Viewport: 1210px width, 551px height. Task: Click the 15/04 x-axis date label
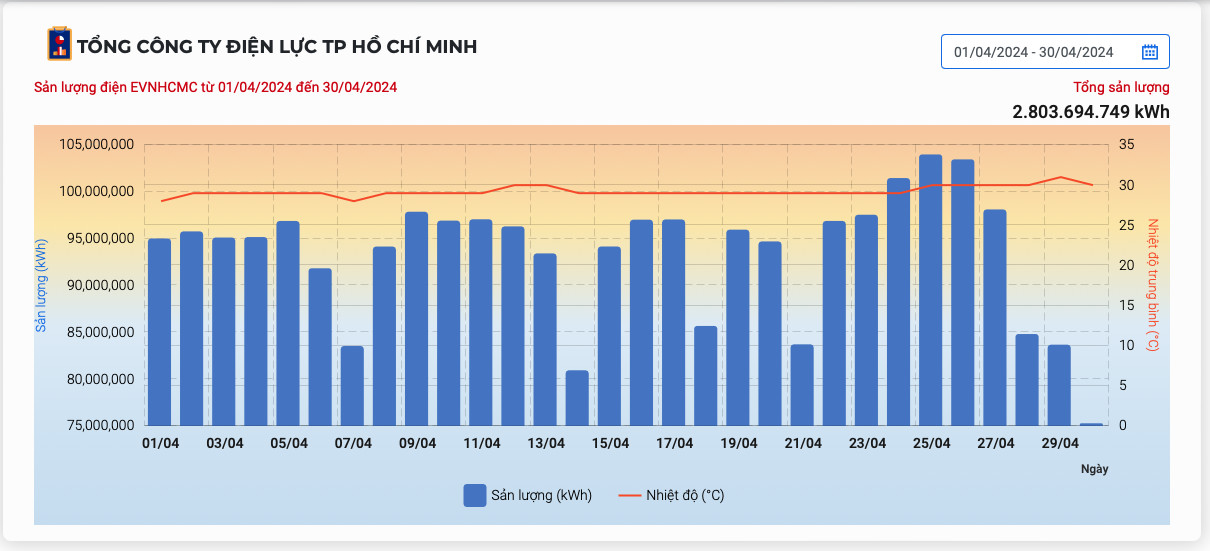coord(610,443)
